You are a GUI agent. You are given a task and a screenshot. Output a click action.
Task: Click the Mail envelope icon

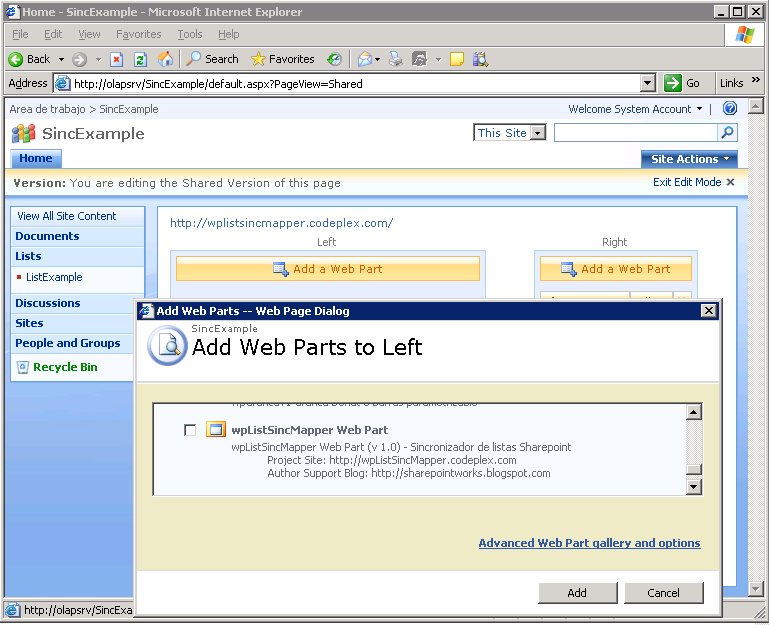364,59
